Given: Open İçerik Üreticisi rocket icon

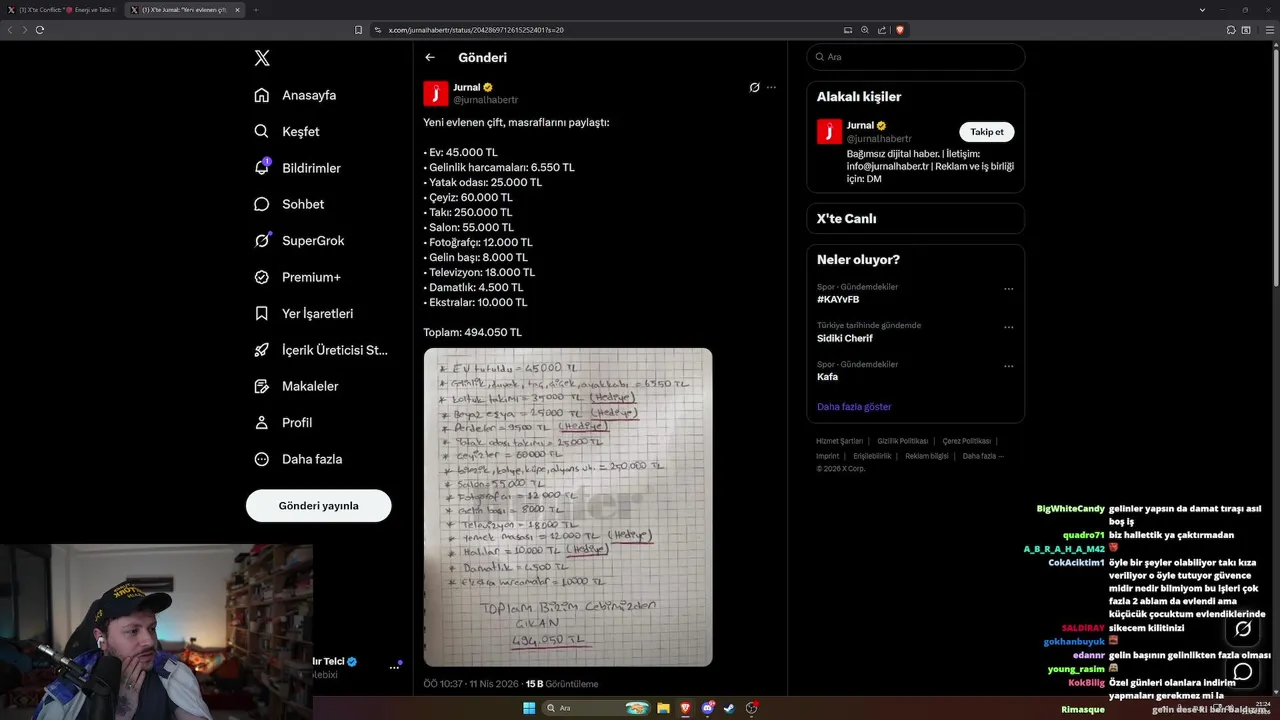Looking at the screenshot, I should pos(262,350).
